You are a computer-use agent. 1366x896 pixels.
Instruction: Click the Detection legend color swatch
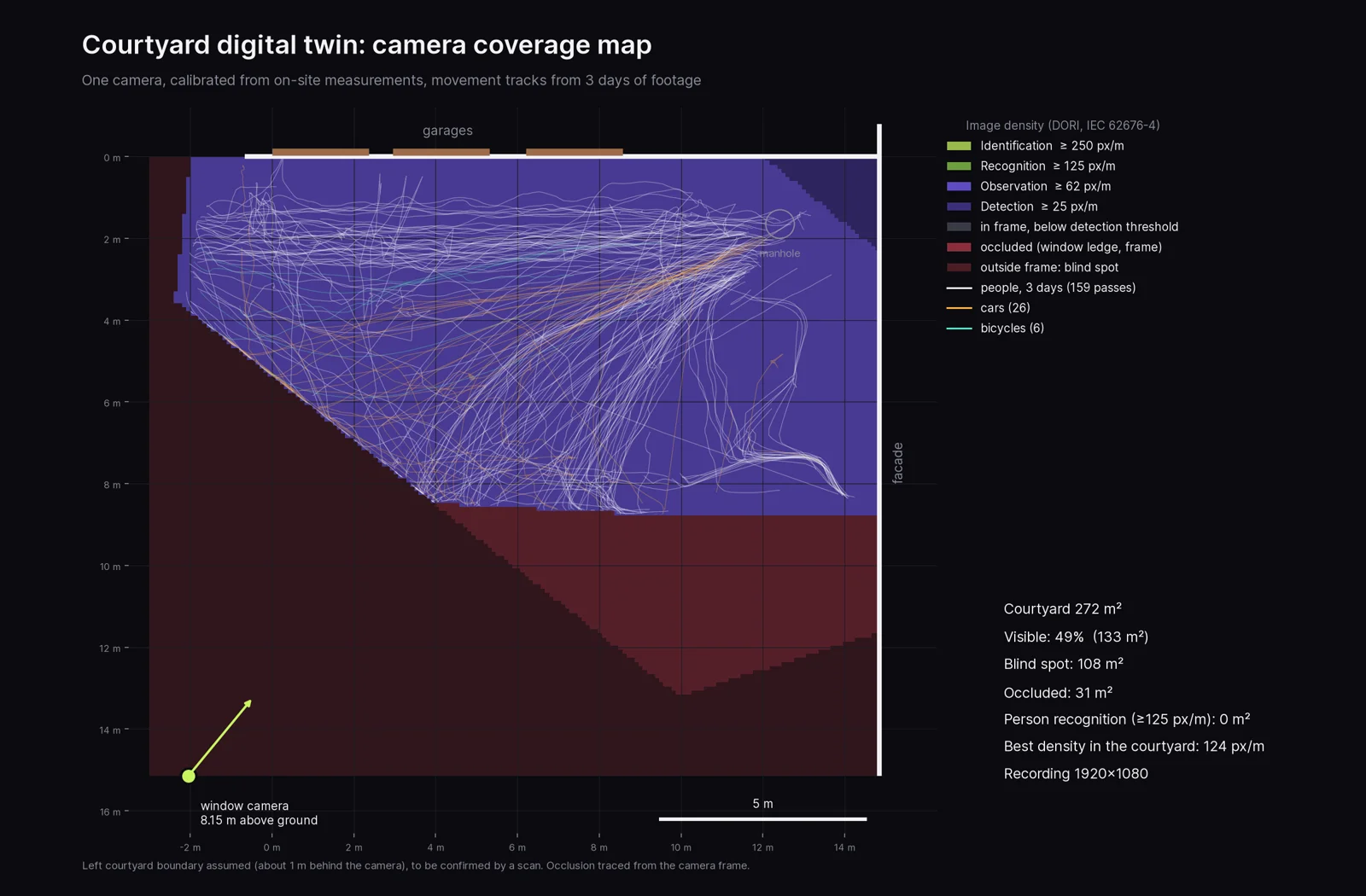[x=959, y=207]
